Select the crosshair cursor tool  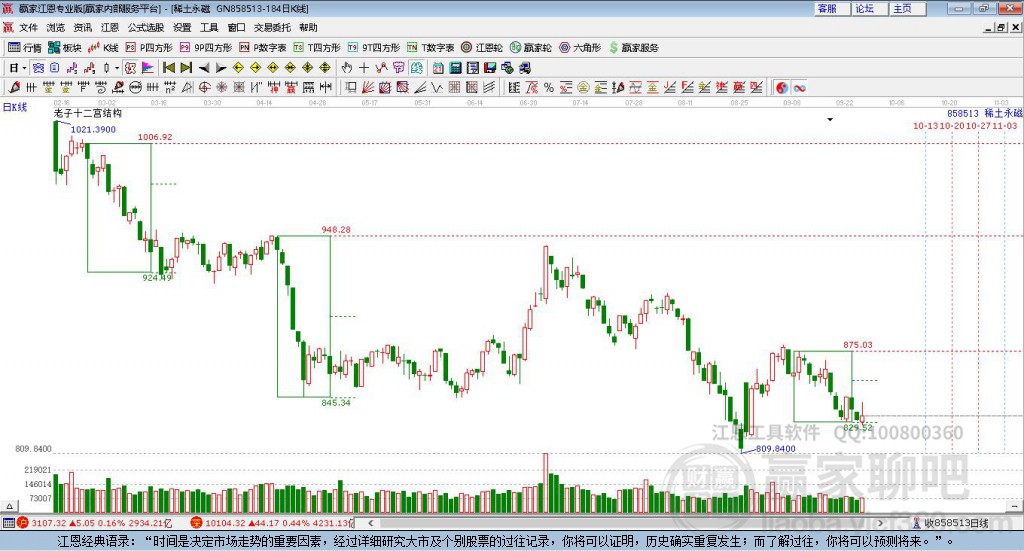pyautogui.click(x=364, y=68)
